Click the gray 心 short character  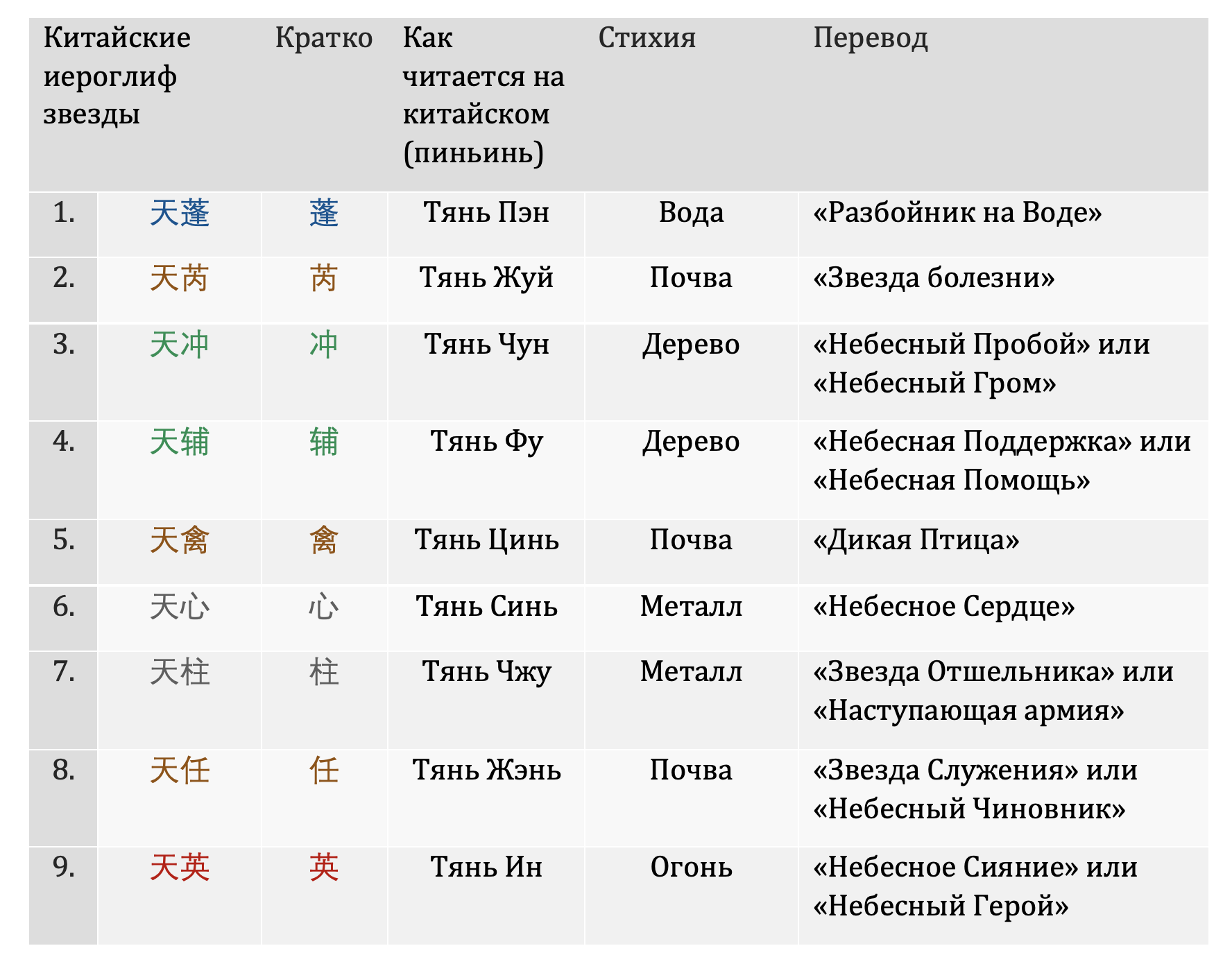(324, 608)
